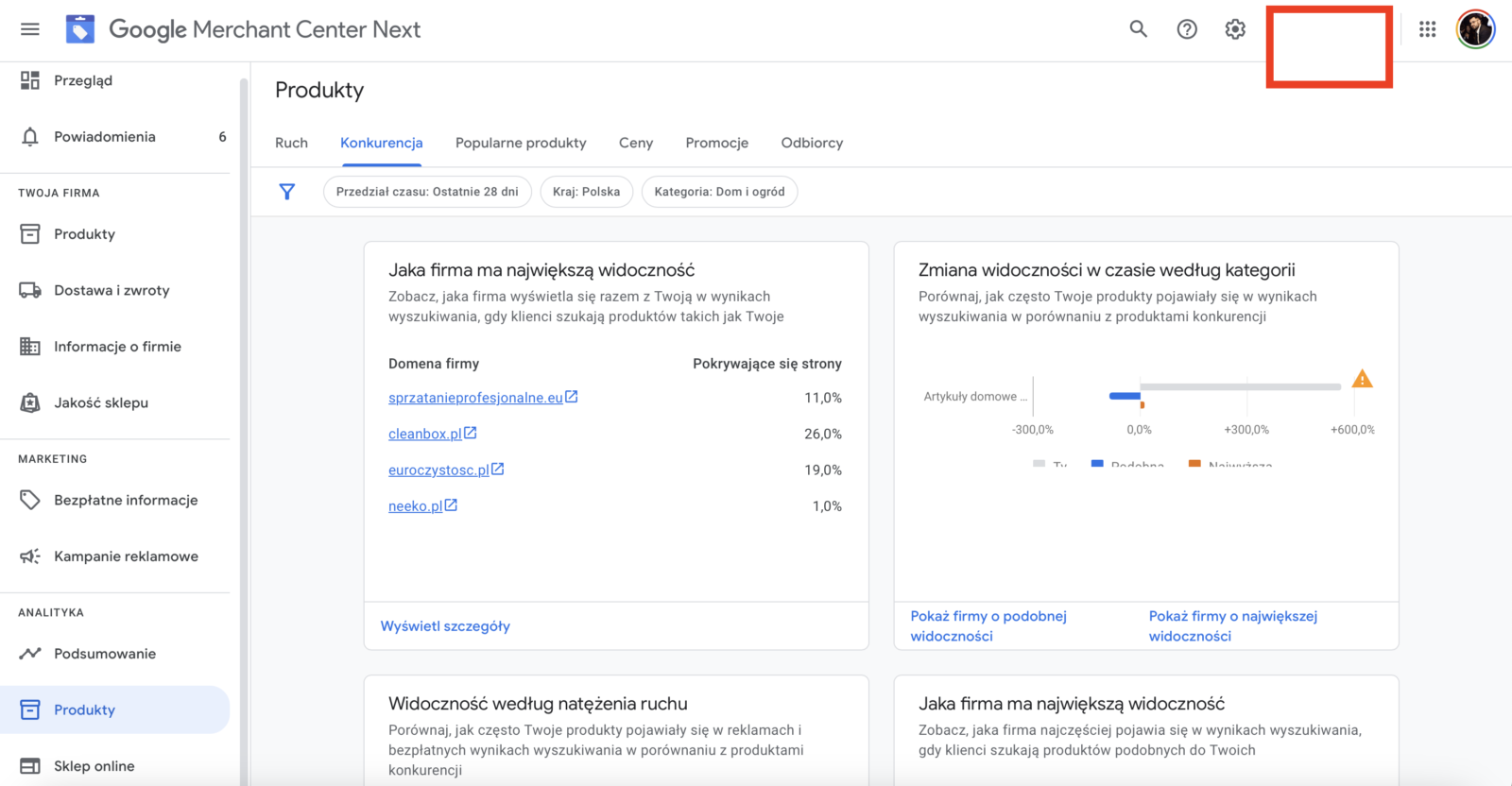Screen dimensions: 1512x786
Task: Select the 19,0% value for euroczystosc.pl
Action: coord(823,470)
